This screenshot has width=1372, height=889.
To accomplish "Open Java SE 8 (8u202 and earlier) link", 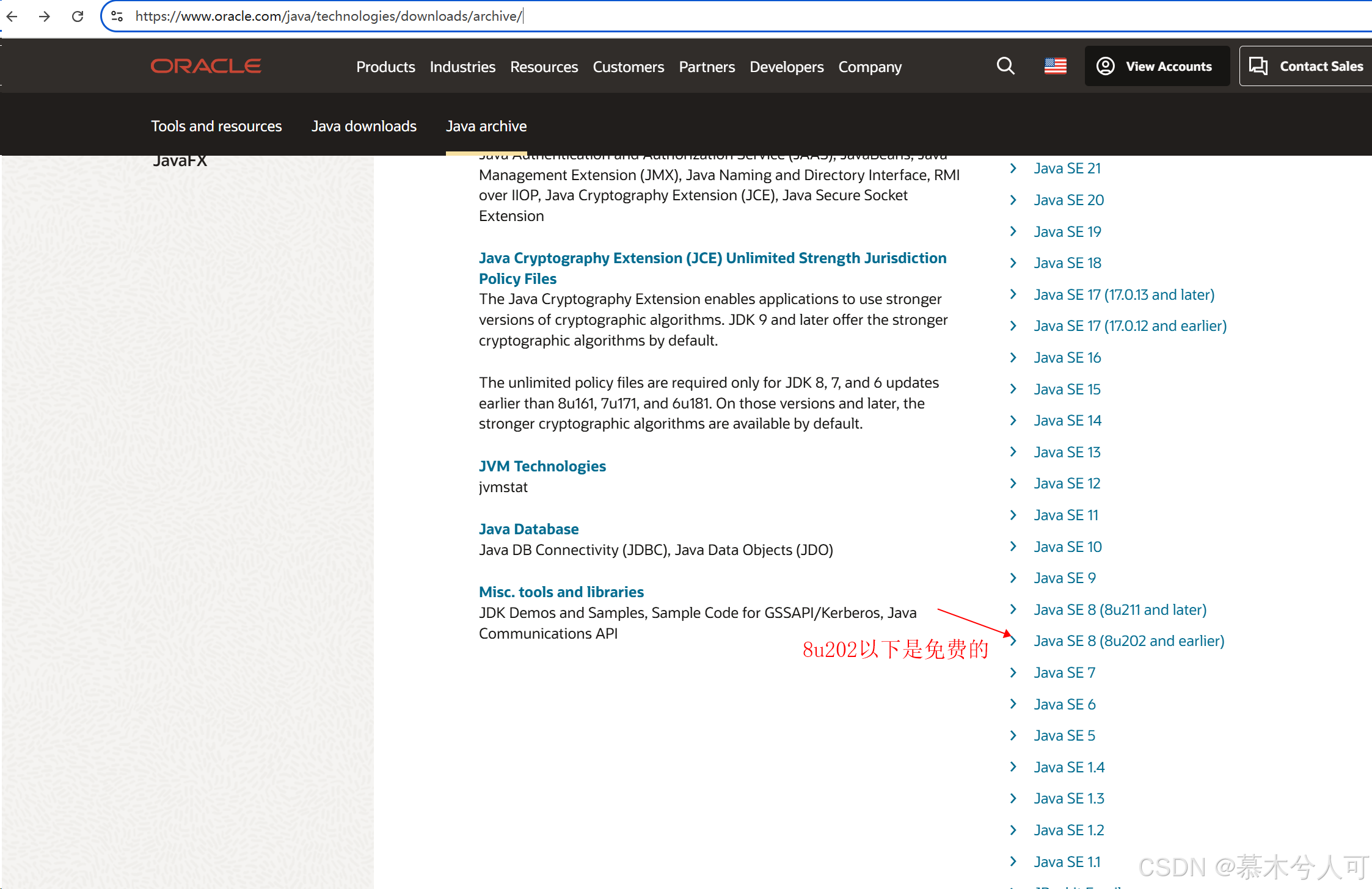I will (x=1129, y=640).
